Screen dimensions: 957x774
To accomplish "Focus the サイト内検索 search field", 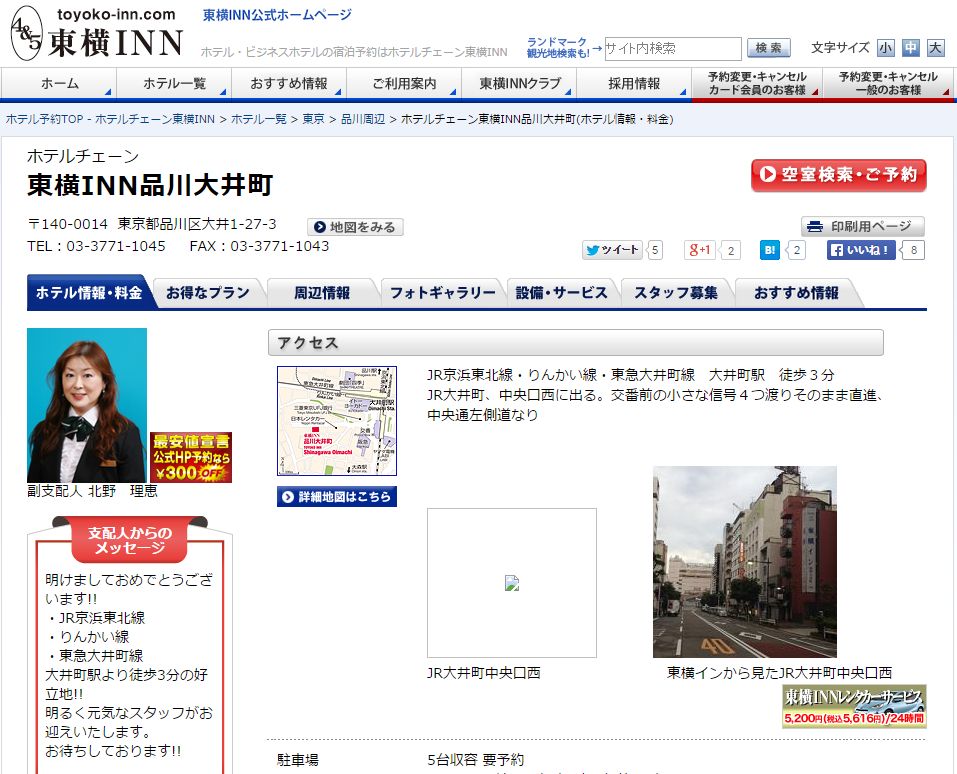I will pos(673,48).
